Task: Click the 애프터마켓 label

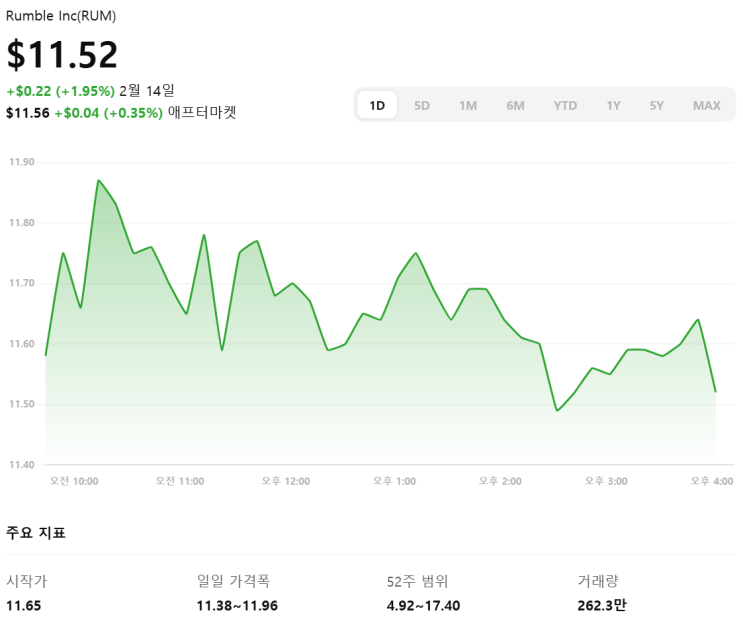Action: tap(202, 112)
